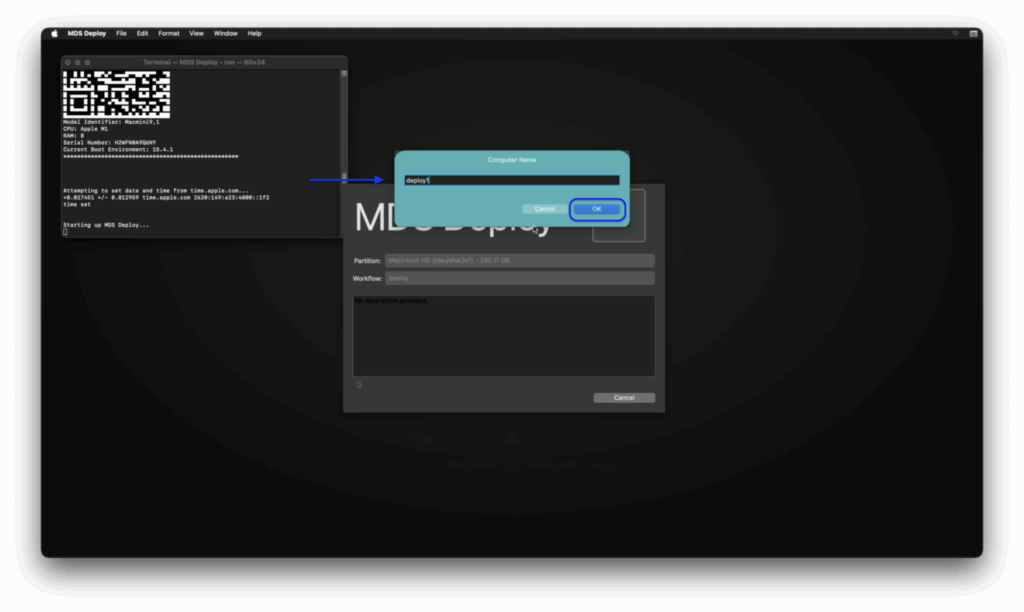Click the "CPU: Apple M1" line
The image size is (1024, 612).
point(86,129)
